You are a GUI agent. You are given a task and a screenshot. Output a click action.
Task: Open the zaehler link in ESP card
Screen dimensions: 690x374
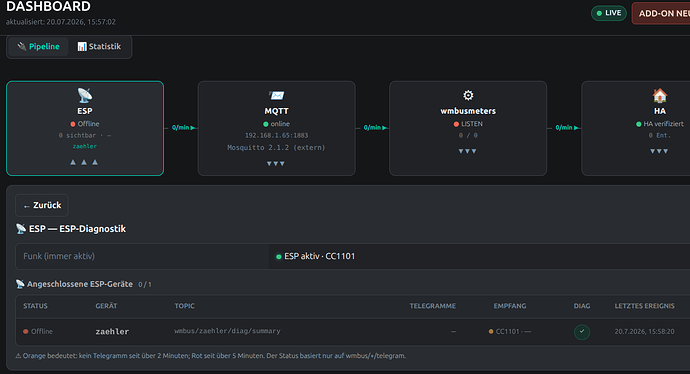(x=84, y=147)
